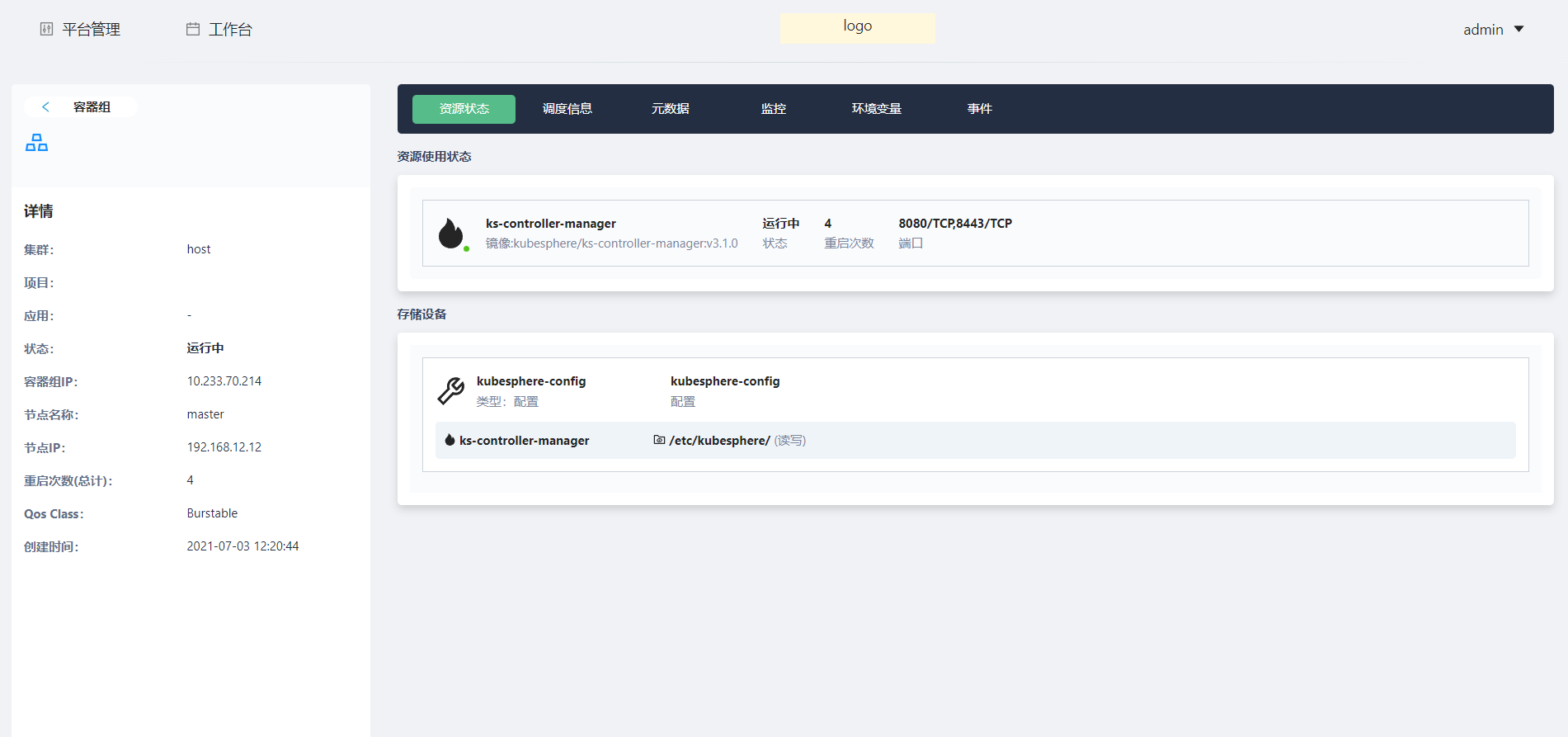Open the 元数据 tab
The width and height of the screenshot is (1568, 737).
(x=671, y=109)
